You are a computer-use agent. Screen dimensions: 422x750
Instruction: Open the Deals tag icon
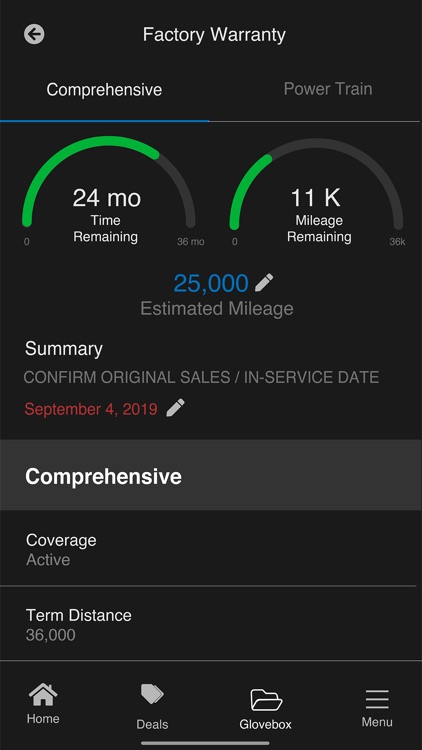pos(152,694)
